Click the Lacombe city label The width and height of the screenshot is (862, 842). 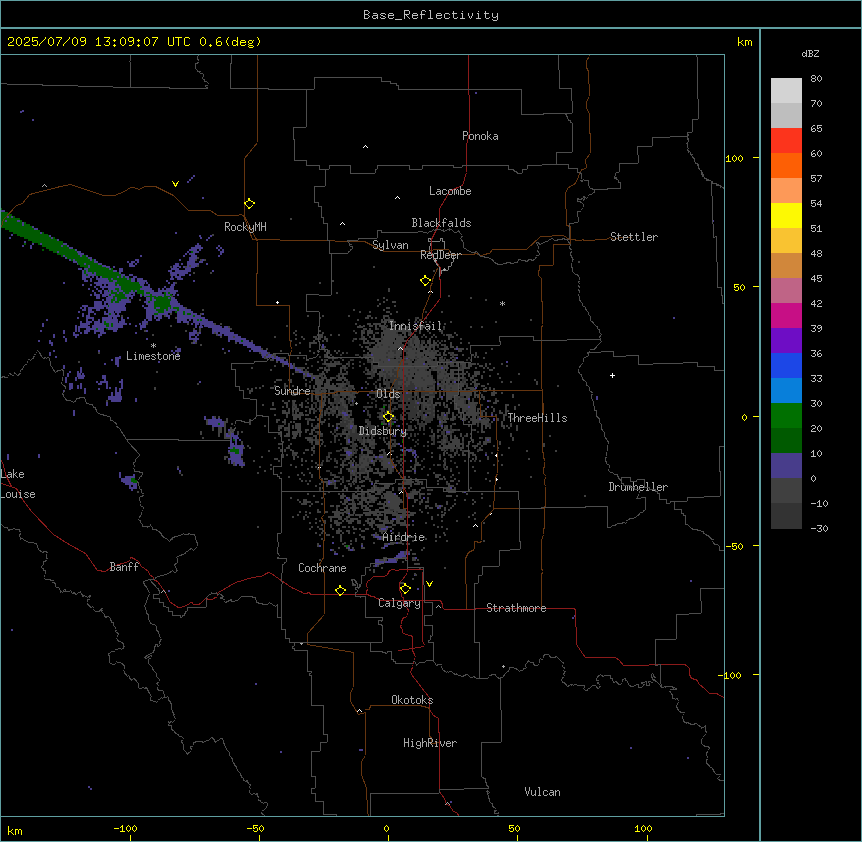[x=450, y=191]
